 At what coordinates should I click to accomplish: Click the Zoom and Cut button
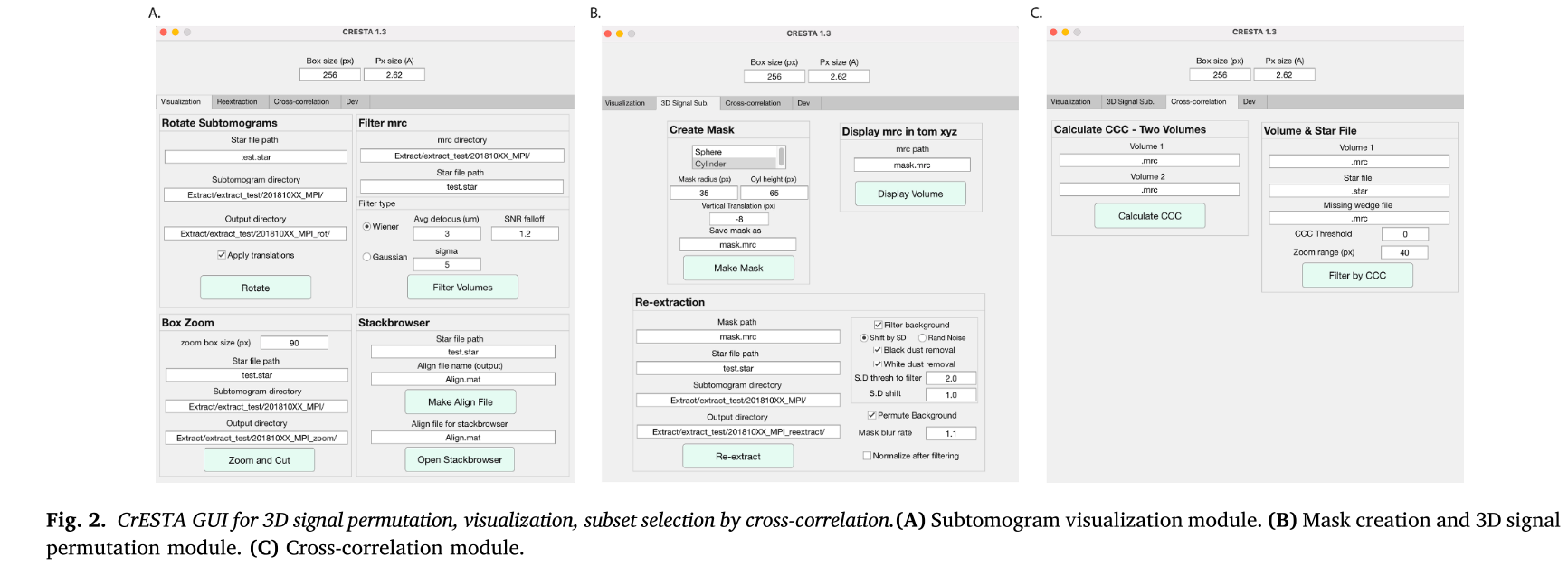coord(259,460)
